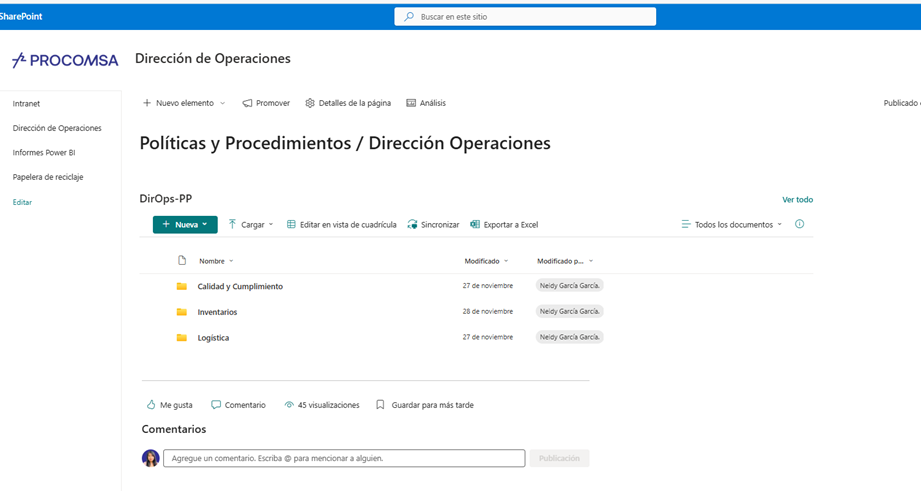Go to Papelera de reciclaje
This screenshot has width=921, height=491.
click(x=48, y=177)
